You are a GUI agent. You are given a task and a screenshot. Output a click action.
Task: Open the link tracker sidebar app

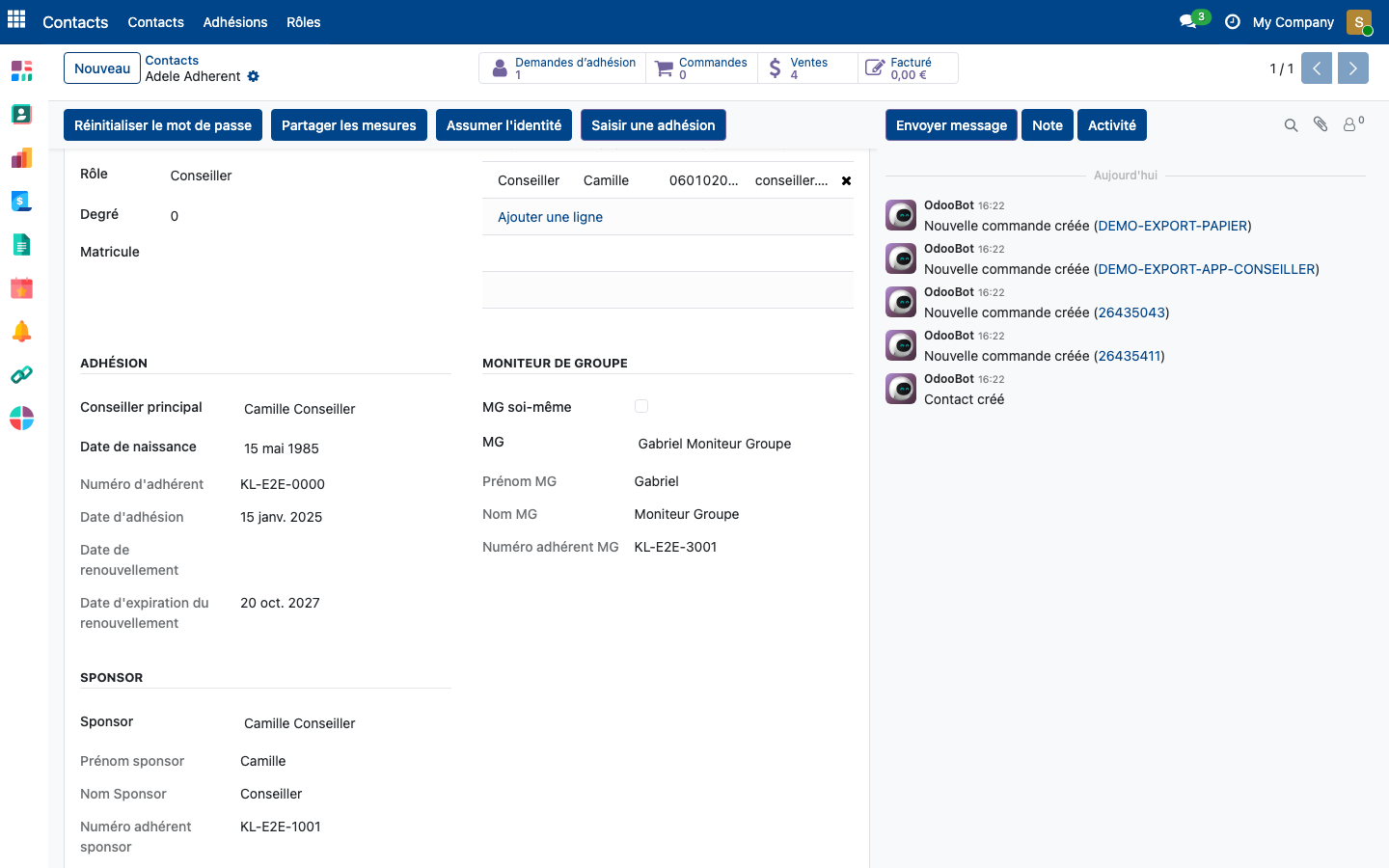(21, 374)
